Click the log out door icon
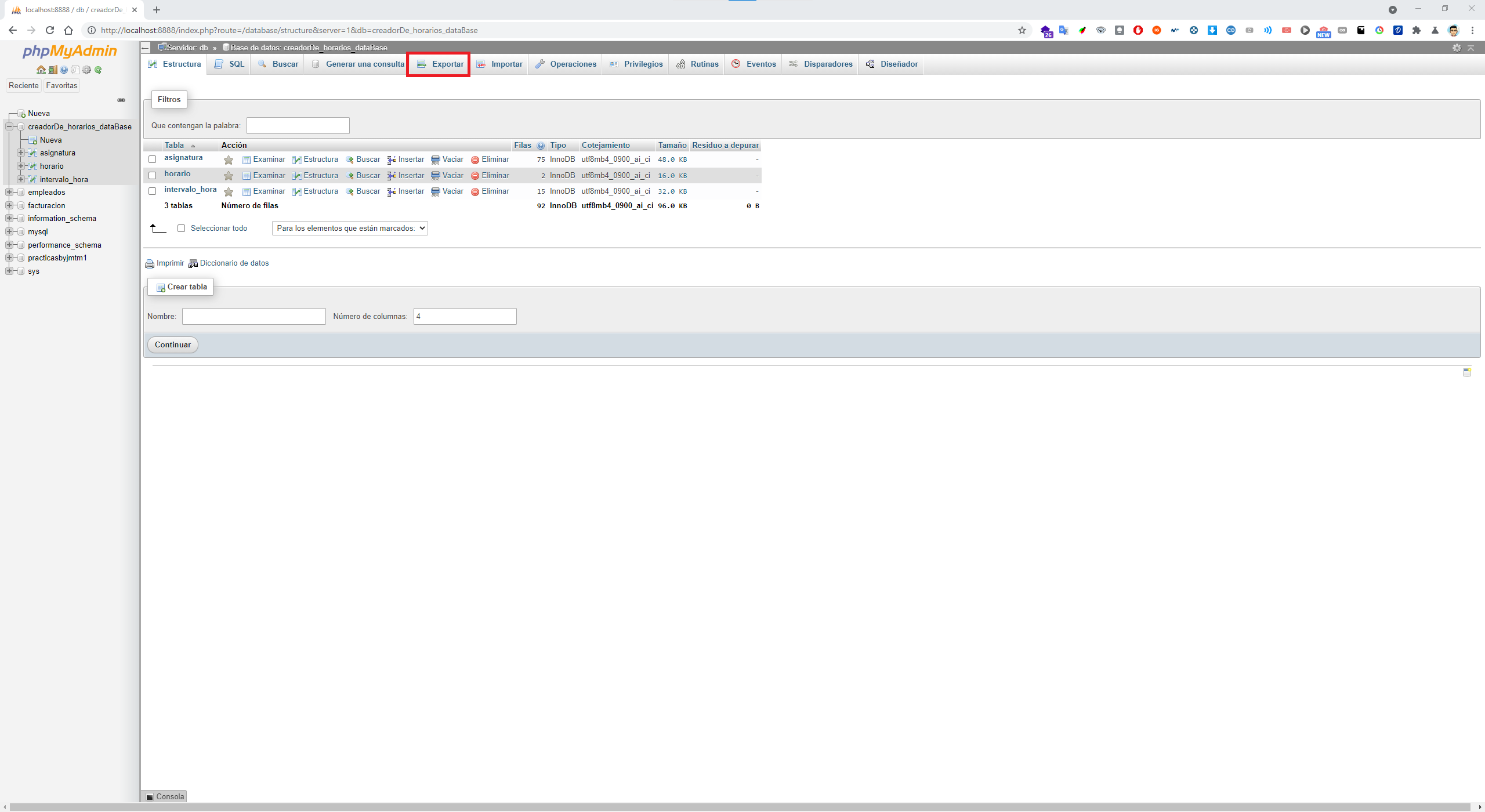 pos(52,70)
